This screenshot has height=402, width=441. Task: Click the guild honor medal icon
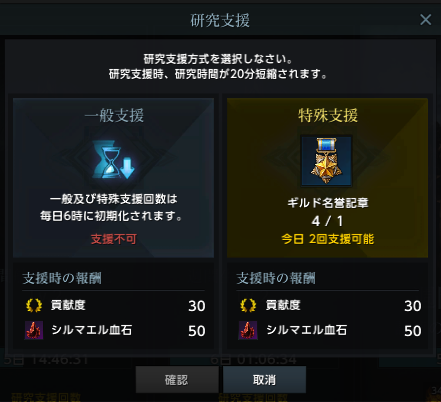326,161
